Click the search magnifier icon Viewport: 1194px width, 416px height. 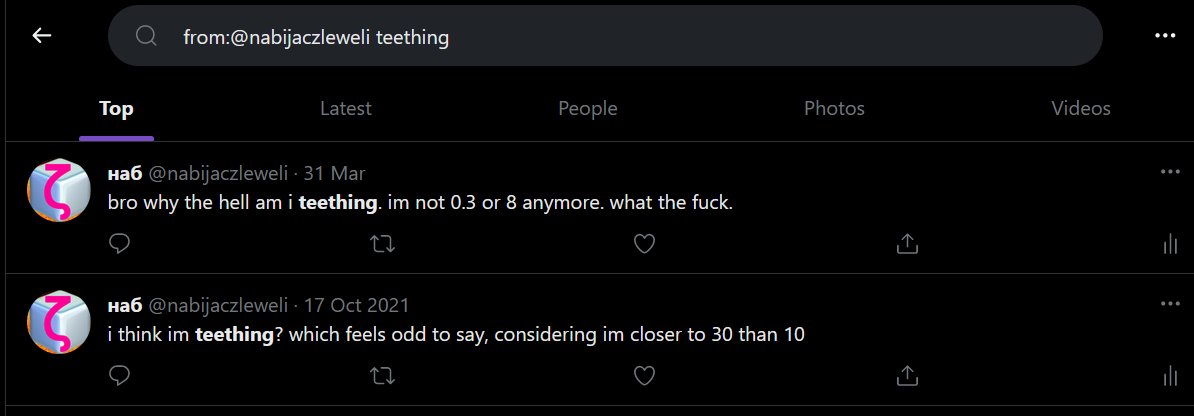click(146, 37)
